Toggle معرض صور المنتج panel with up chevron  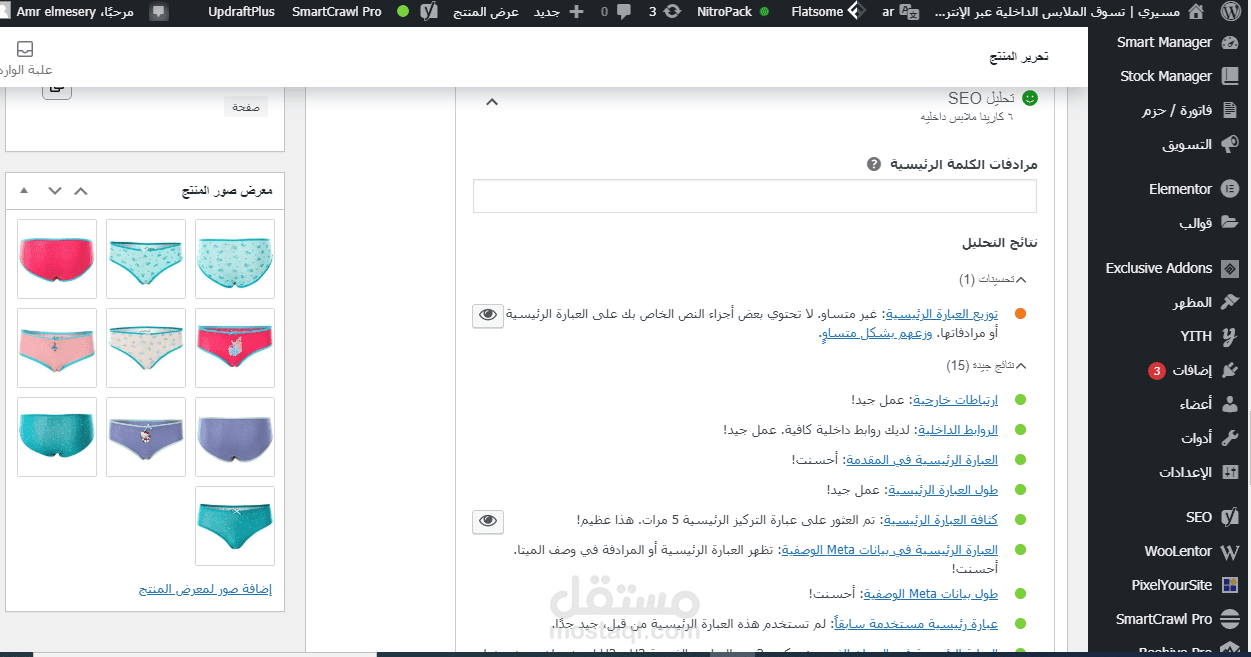click(x=82, y=190)
